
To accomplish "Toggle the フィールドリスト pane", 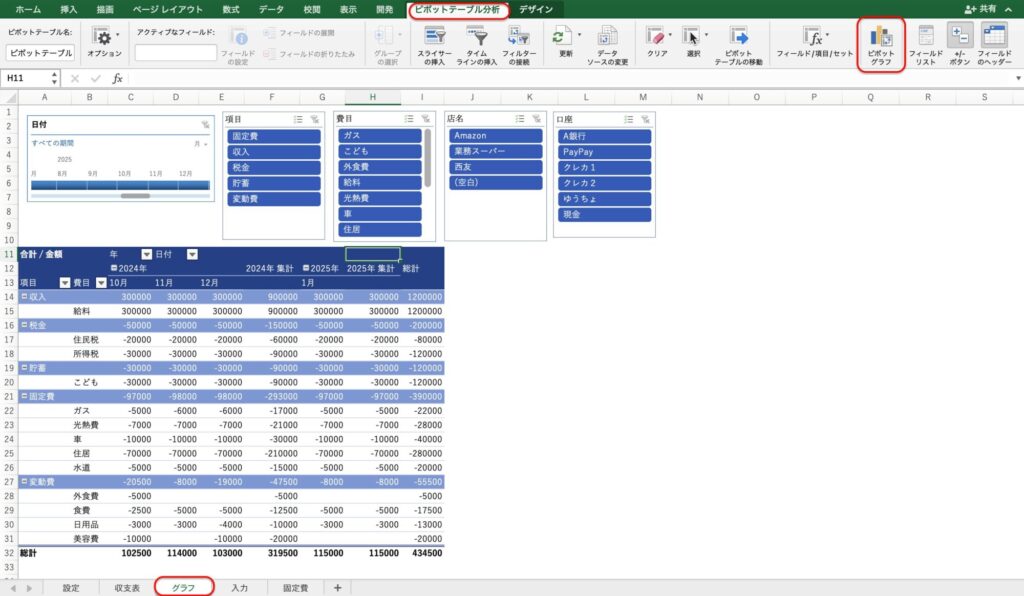I will coord(926,44).
